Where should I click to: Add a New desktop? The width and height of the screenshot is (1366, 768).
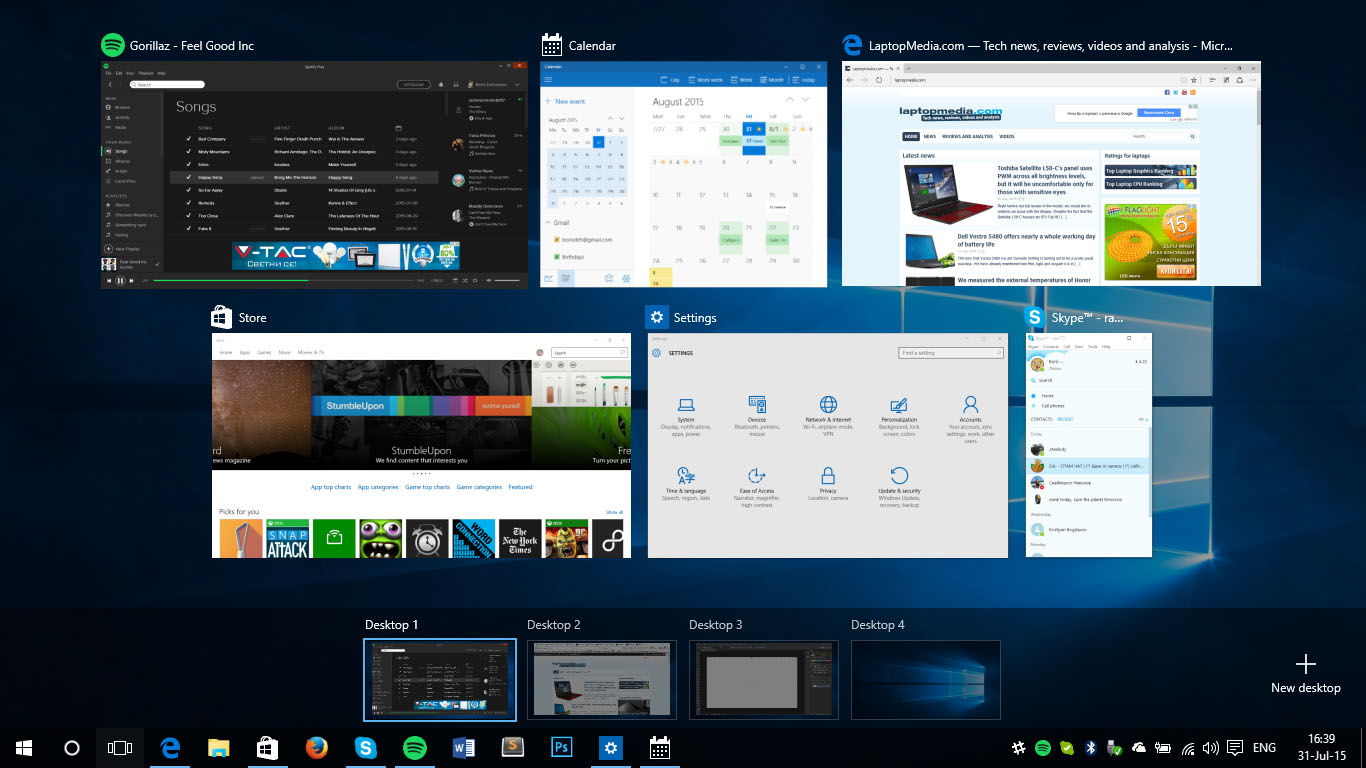pyautogui.click(x=1305, y=674)
